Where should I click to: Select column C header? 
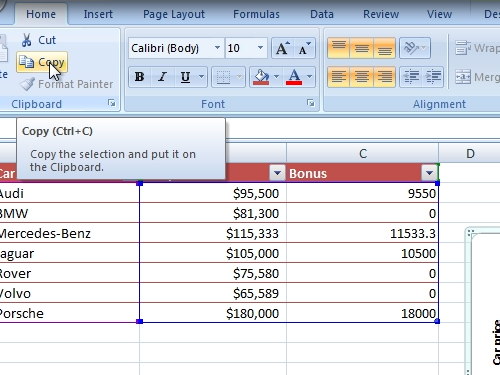[362, 153]
